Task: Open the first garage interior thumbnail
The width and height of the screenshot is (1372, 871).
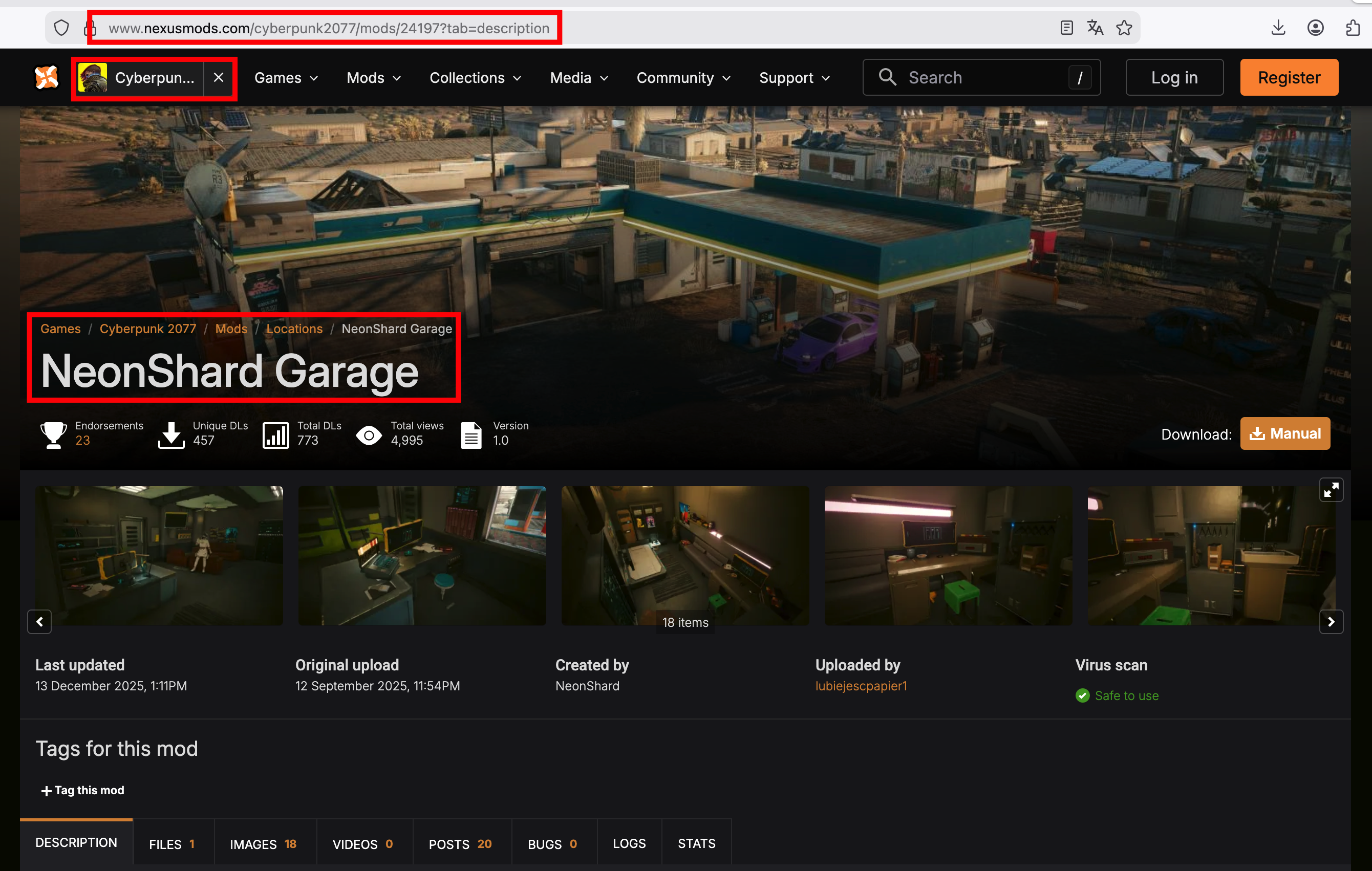Action: [159, 555]
